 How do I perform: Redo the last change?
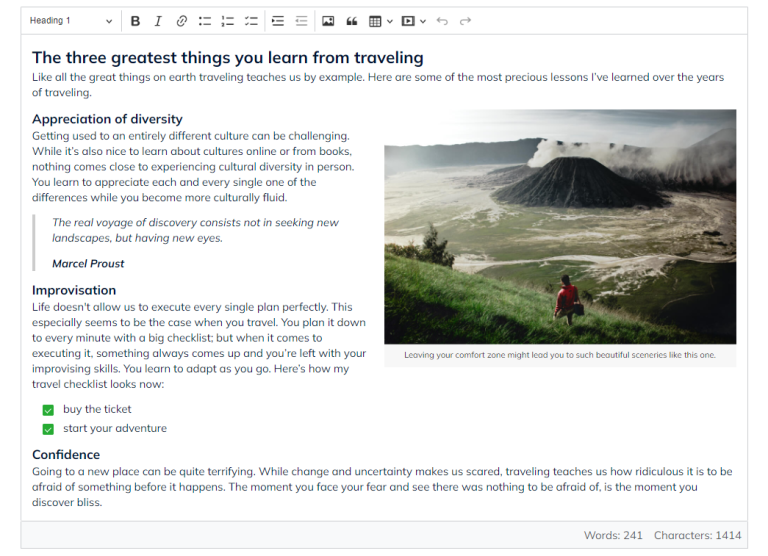(465, 21)
